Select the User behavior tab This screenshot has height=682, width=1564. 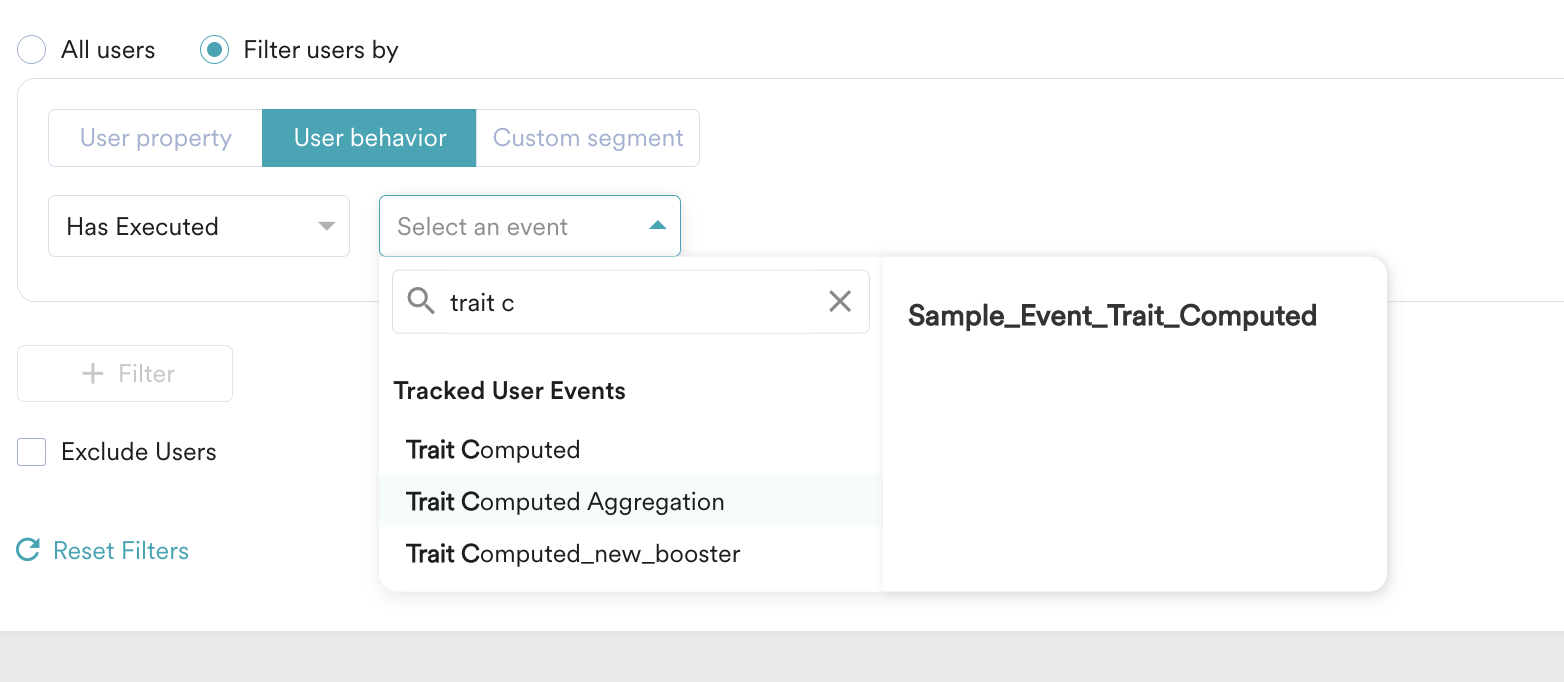tap(368, 138)
